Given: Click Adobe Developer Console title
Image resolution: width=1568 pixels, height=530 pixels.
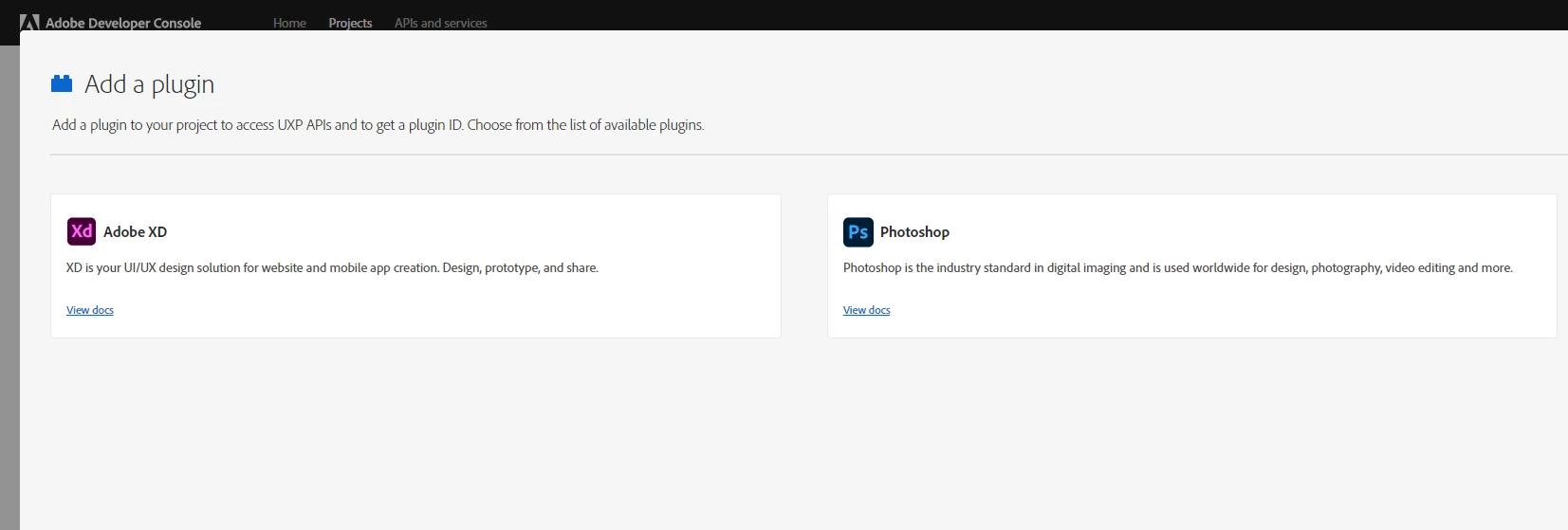Looking at the screenshot, I should (x=123, y=23).
